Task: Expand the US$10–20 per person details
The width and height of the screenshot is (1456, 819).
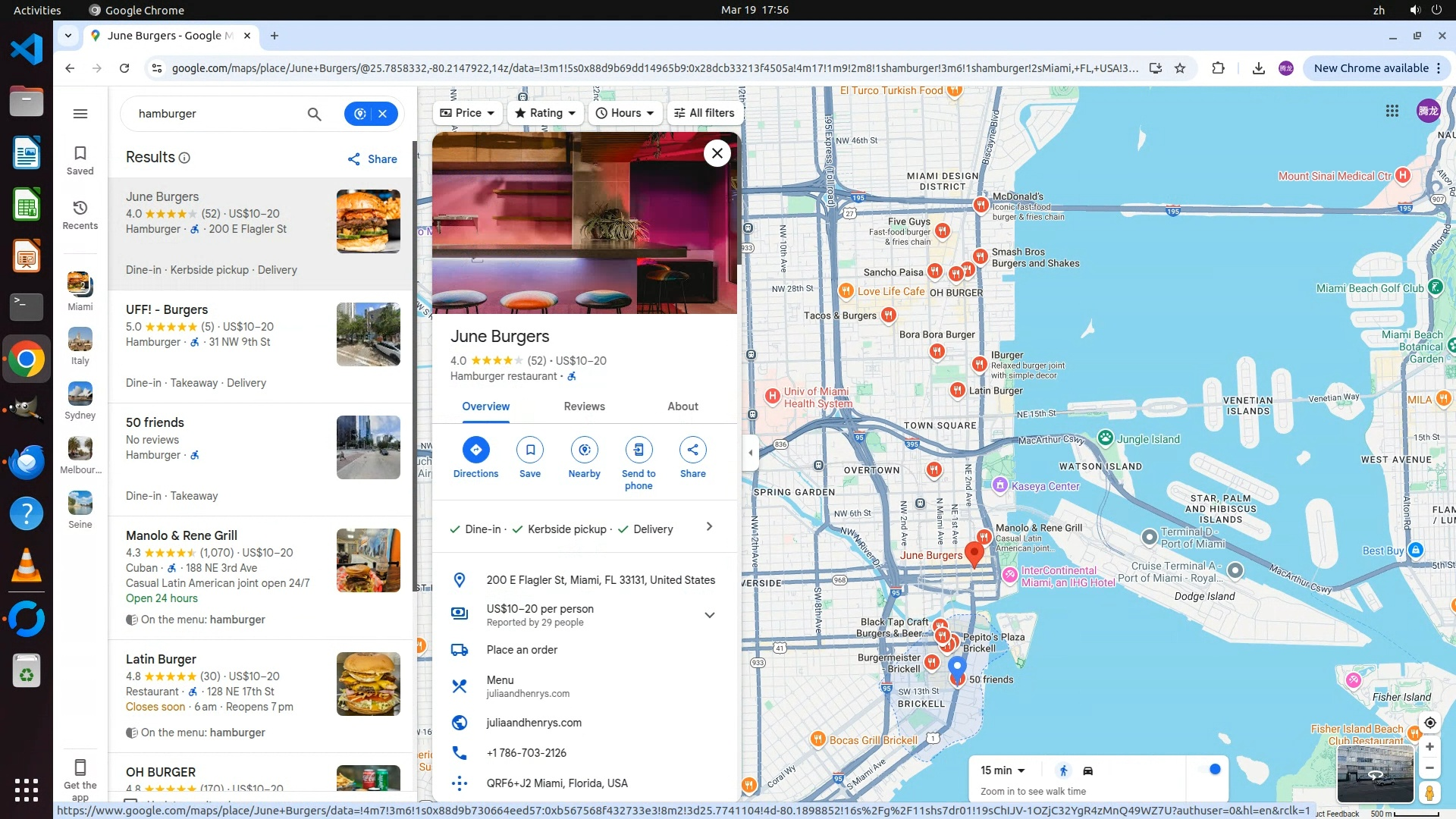Action: pos(709,615)
